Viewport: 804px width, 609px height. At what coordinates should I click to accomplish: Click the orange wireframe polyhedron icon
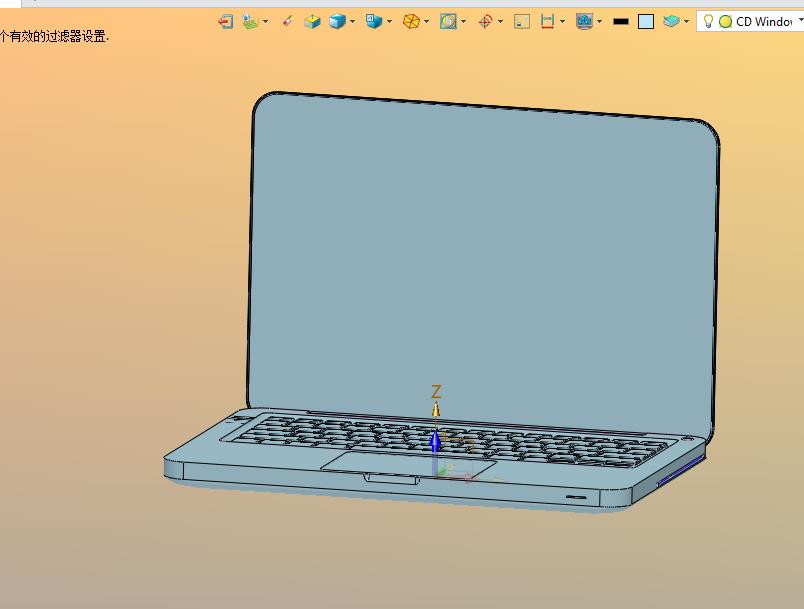(x=411, y=22)
